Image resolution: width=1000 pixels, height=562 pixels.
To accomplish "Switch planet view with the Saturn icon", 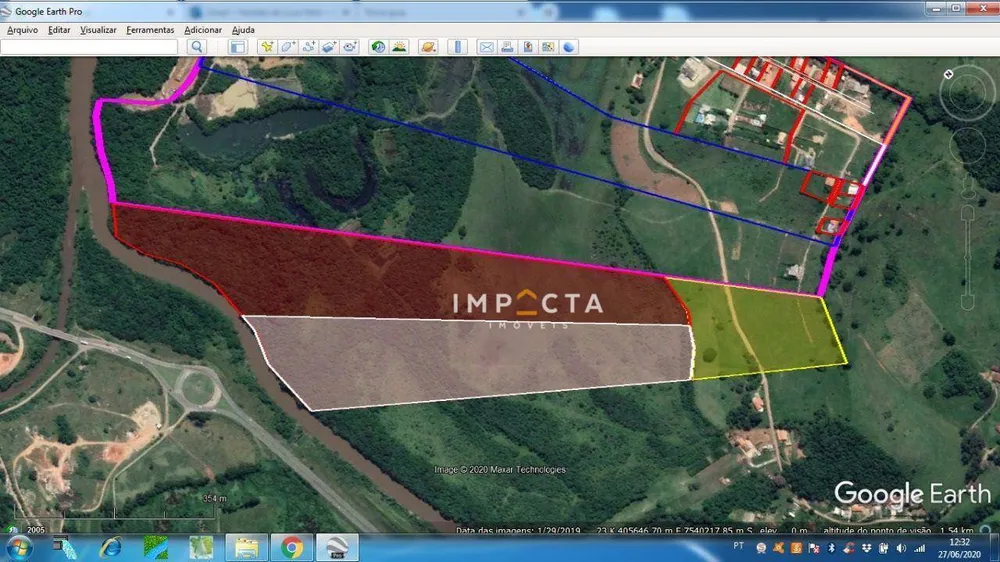I will coord(428,47).
